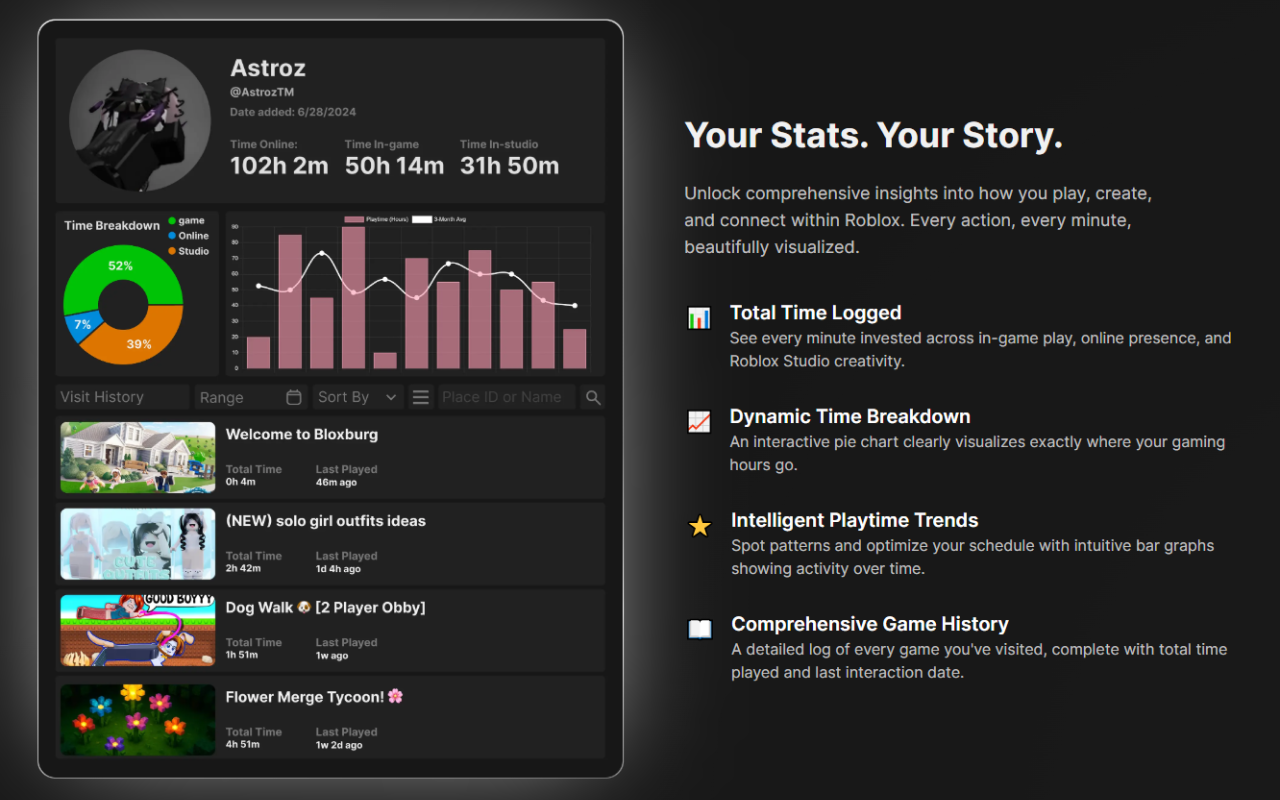The image size is (1280, 800).
Task: Click the book icon beside Comprehensive Game History
Action: (x=700, y=629)
